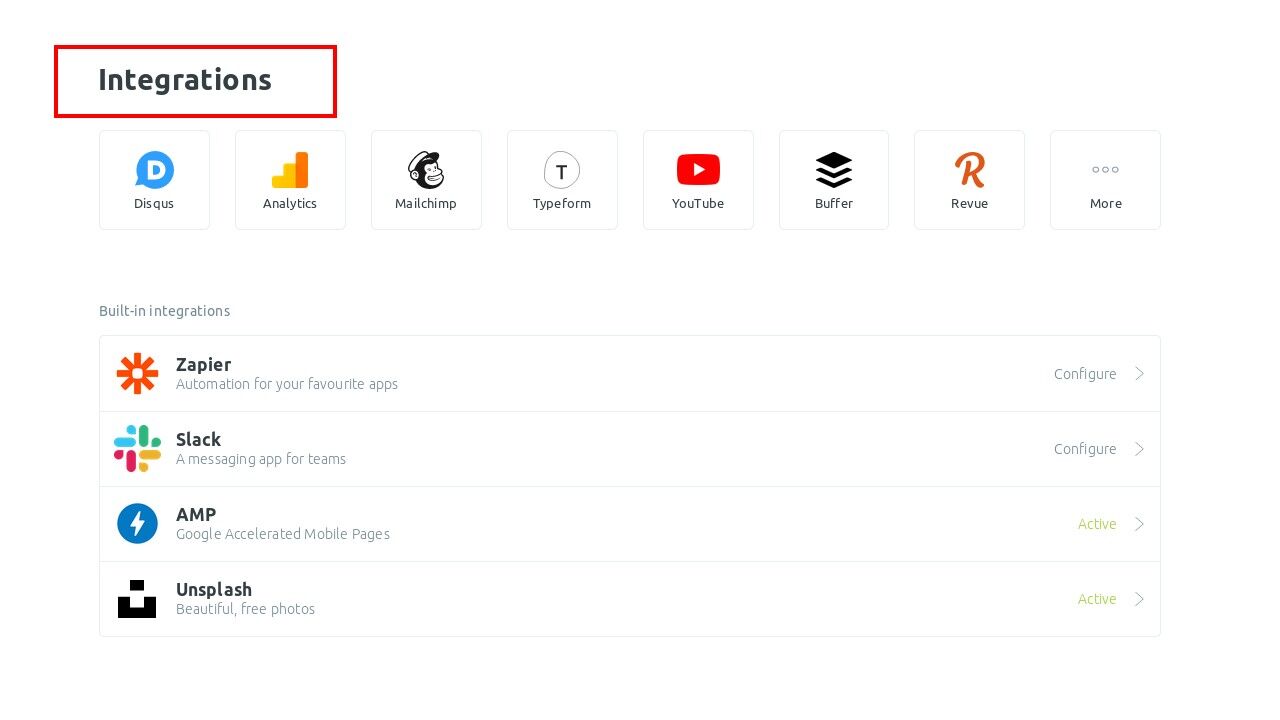Image resolution: width=1280 pixels, height=720 pixels.
Task: Select the YouTube play logo icon
Action: [698, 170]
